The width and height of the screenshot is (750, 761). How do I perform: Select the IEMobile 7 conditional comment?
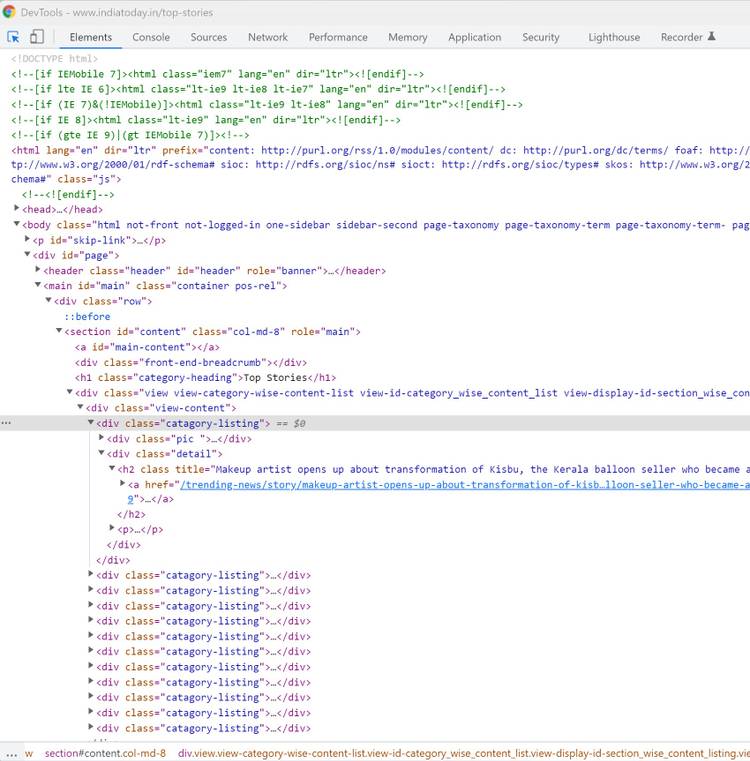click(217, 74)
